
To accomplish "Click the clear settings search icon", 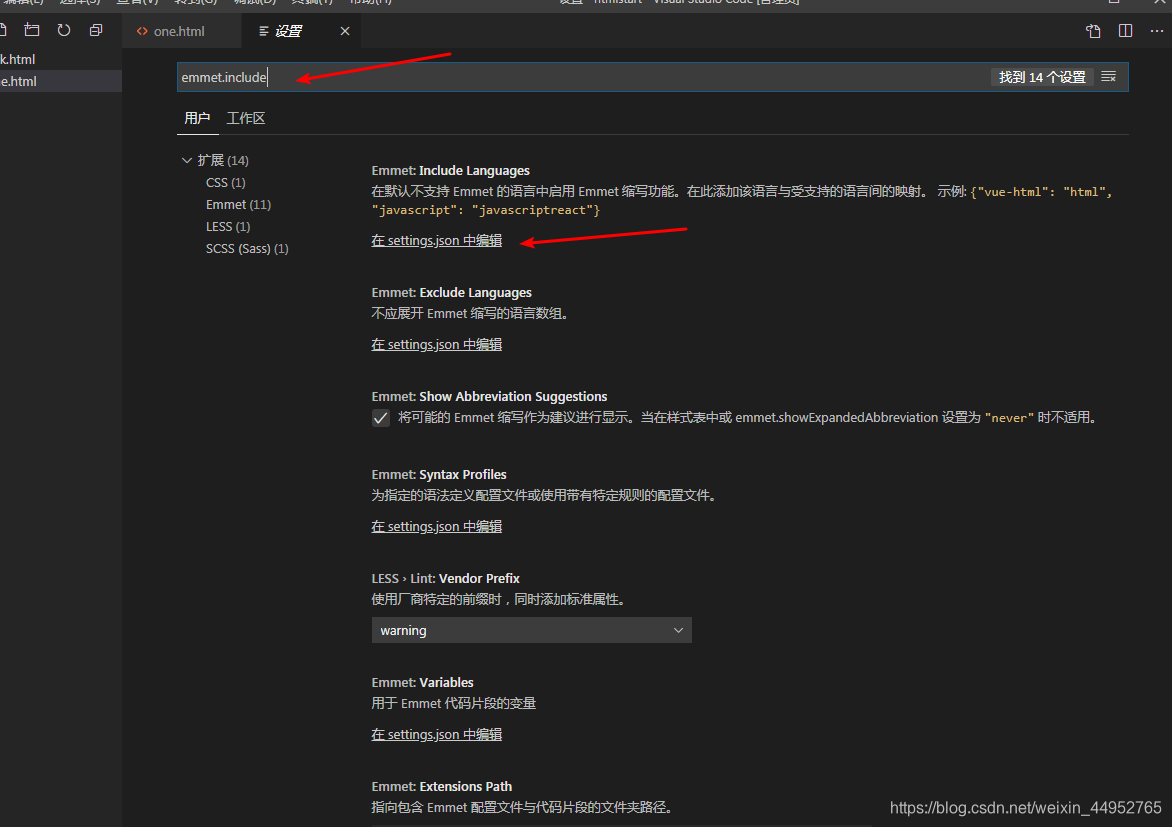I will point(1108,77).
